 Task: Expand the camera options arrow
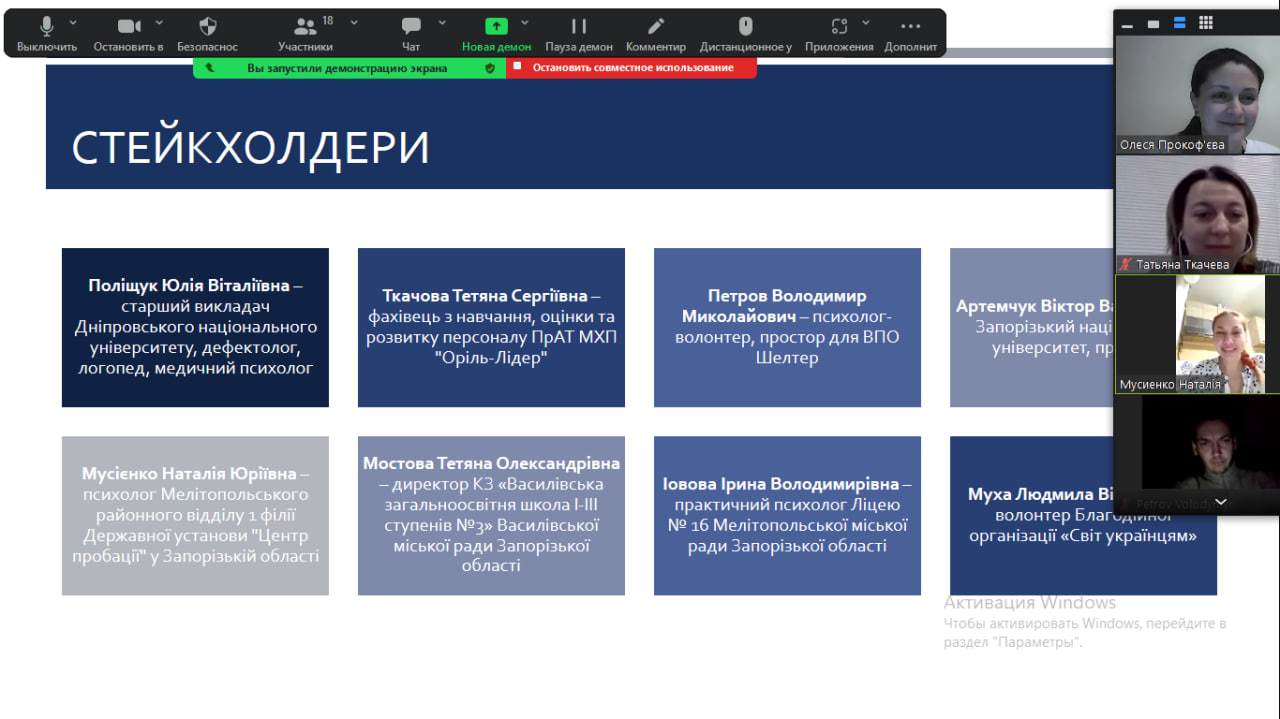[x=159, y=22]
